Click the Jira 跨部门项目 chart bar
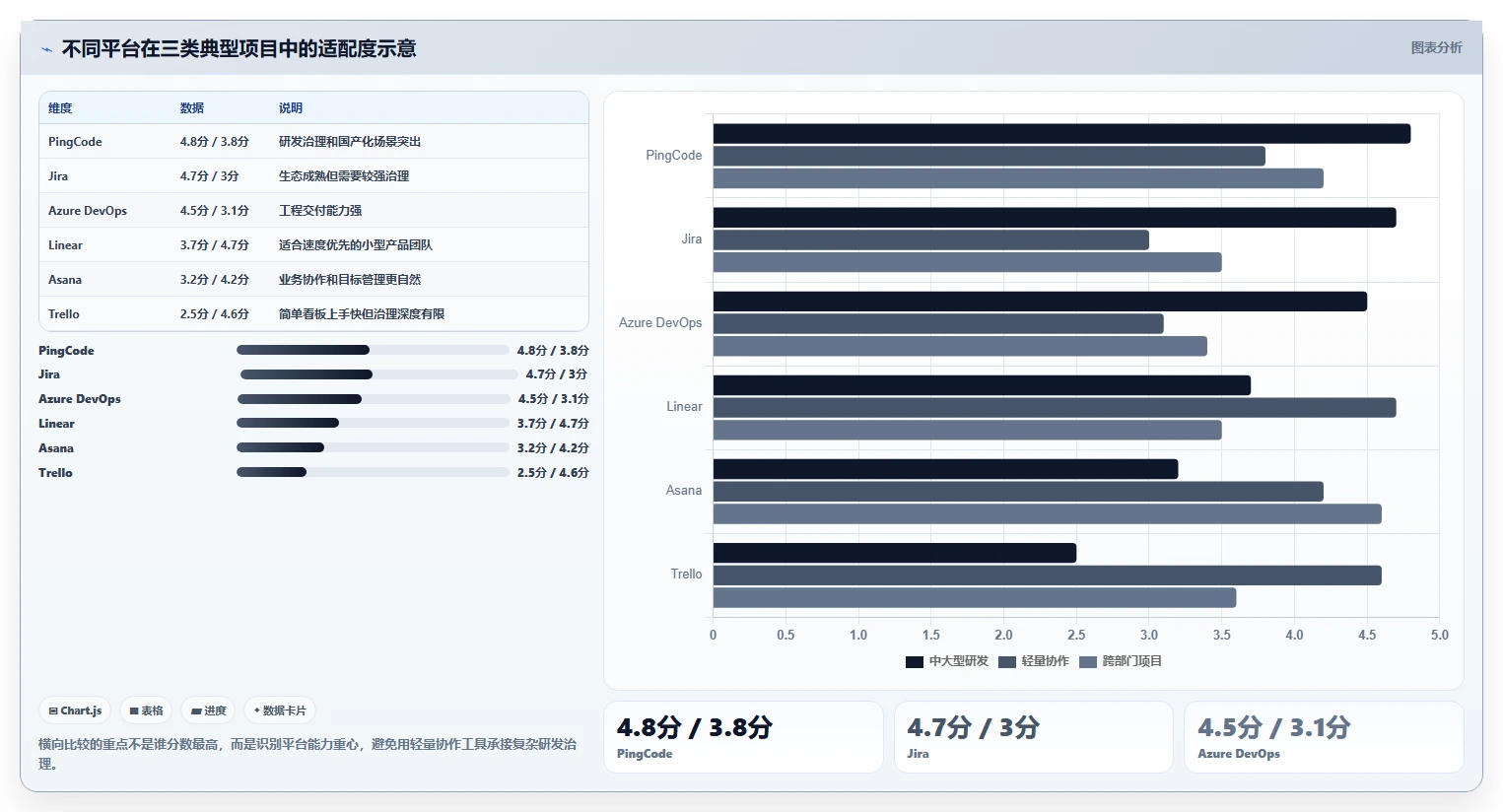This screenshot has height=812, width=1503. tap(968, 262)
